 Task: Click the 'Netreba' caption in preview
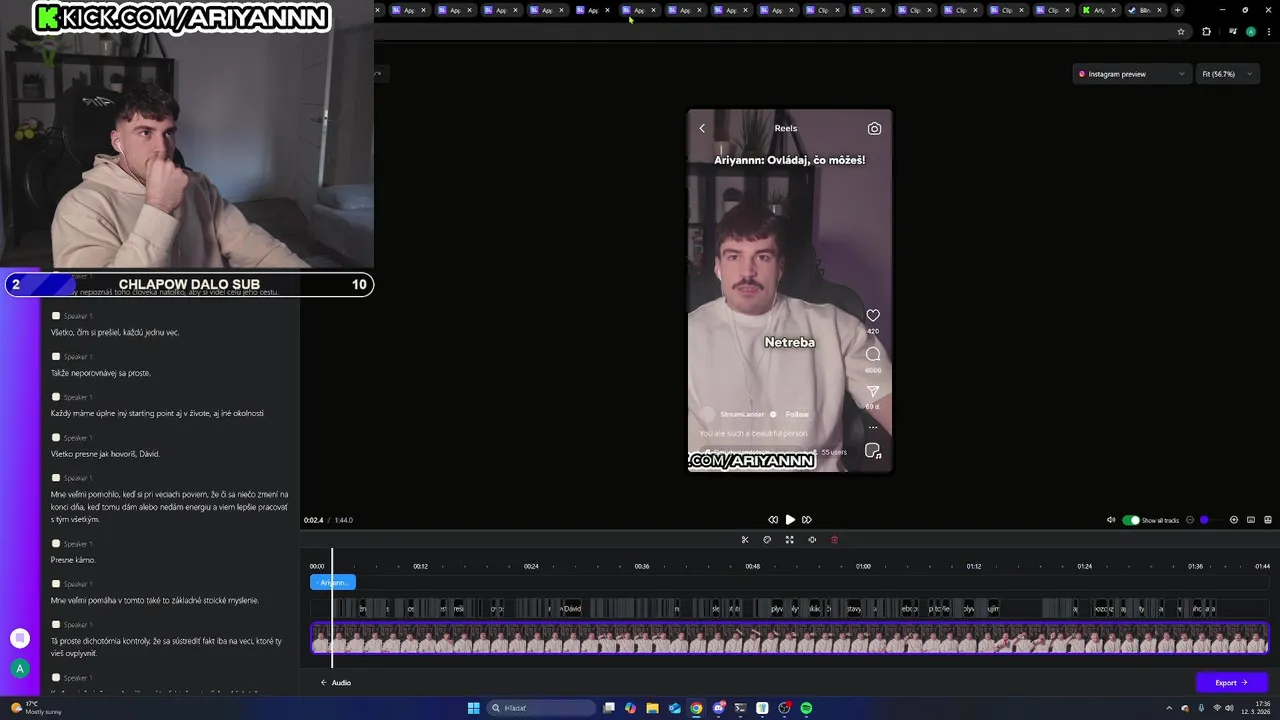pos(790,342)
